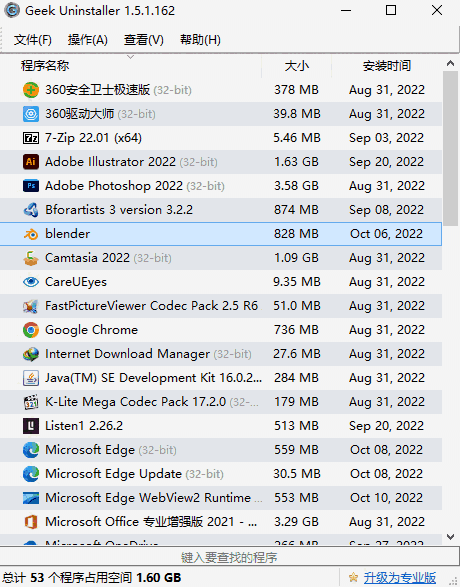The height and width of the screenshot is (587, 460).
Task: Select the 7-Zip 22.01 (x64) name
Action: pos(93,138)
